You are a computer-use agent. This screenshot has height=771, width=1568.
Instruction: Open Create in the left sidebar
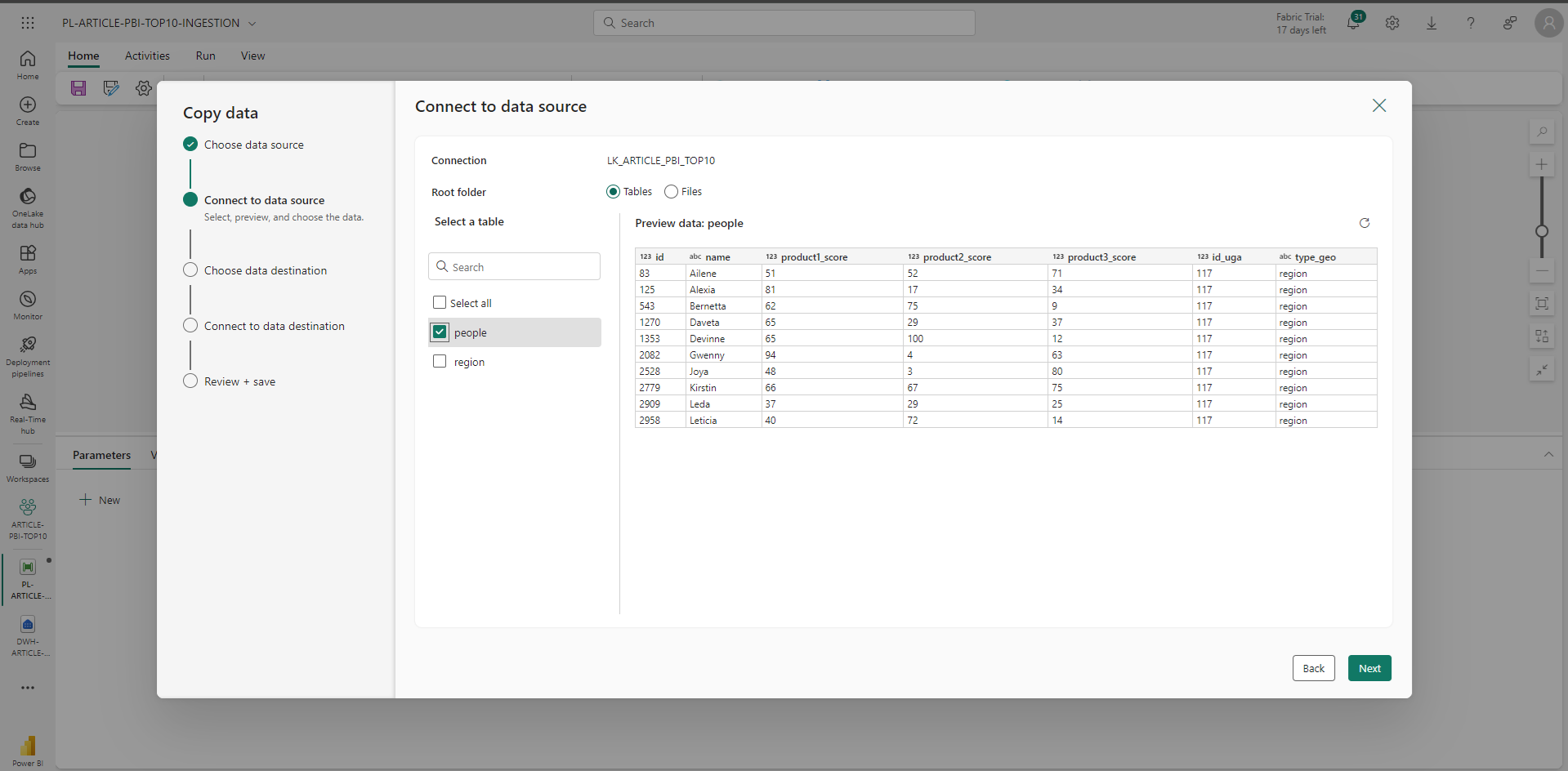click(x=28, y=111)
